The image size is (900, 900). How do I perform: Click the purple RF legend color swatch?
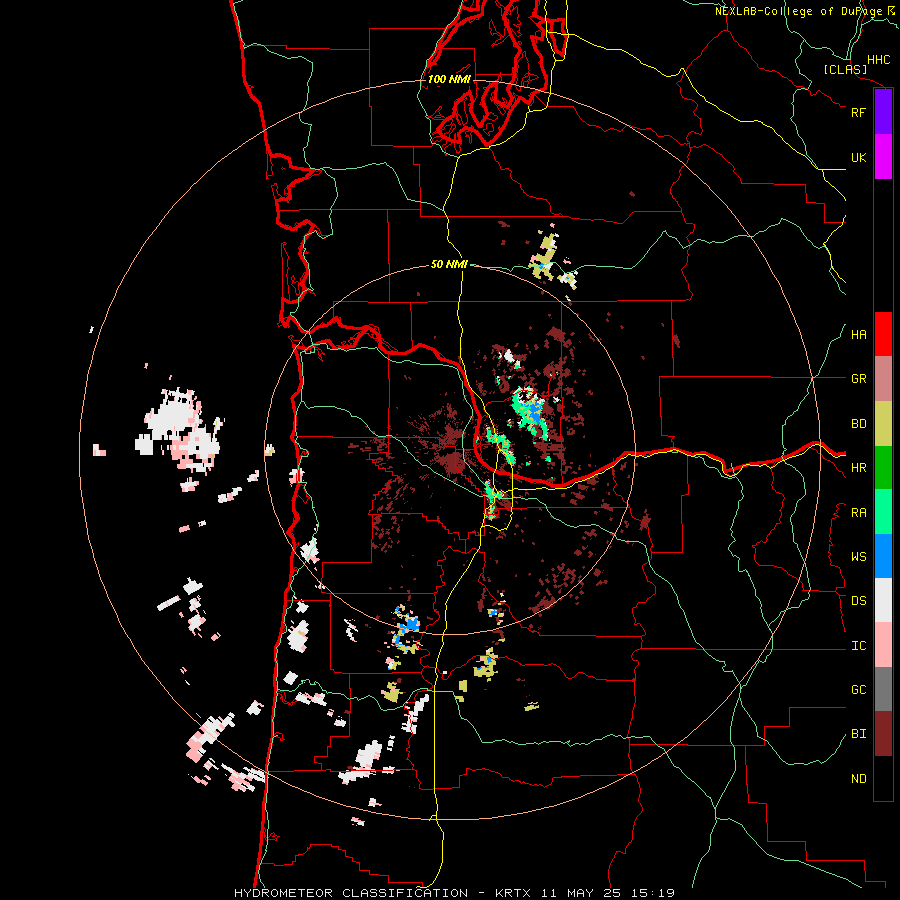883,112
